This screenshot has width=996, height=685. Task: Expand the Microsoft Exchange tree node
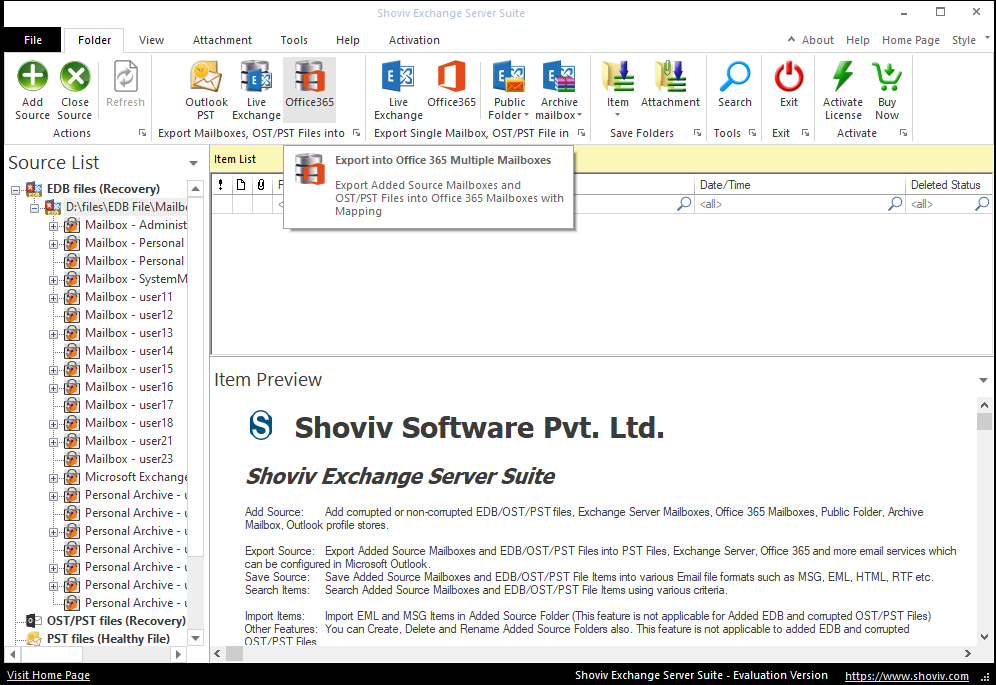pos(53,478)
